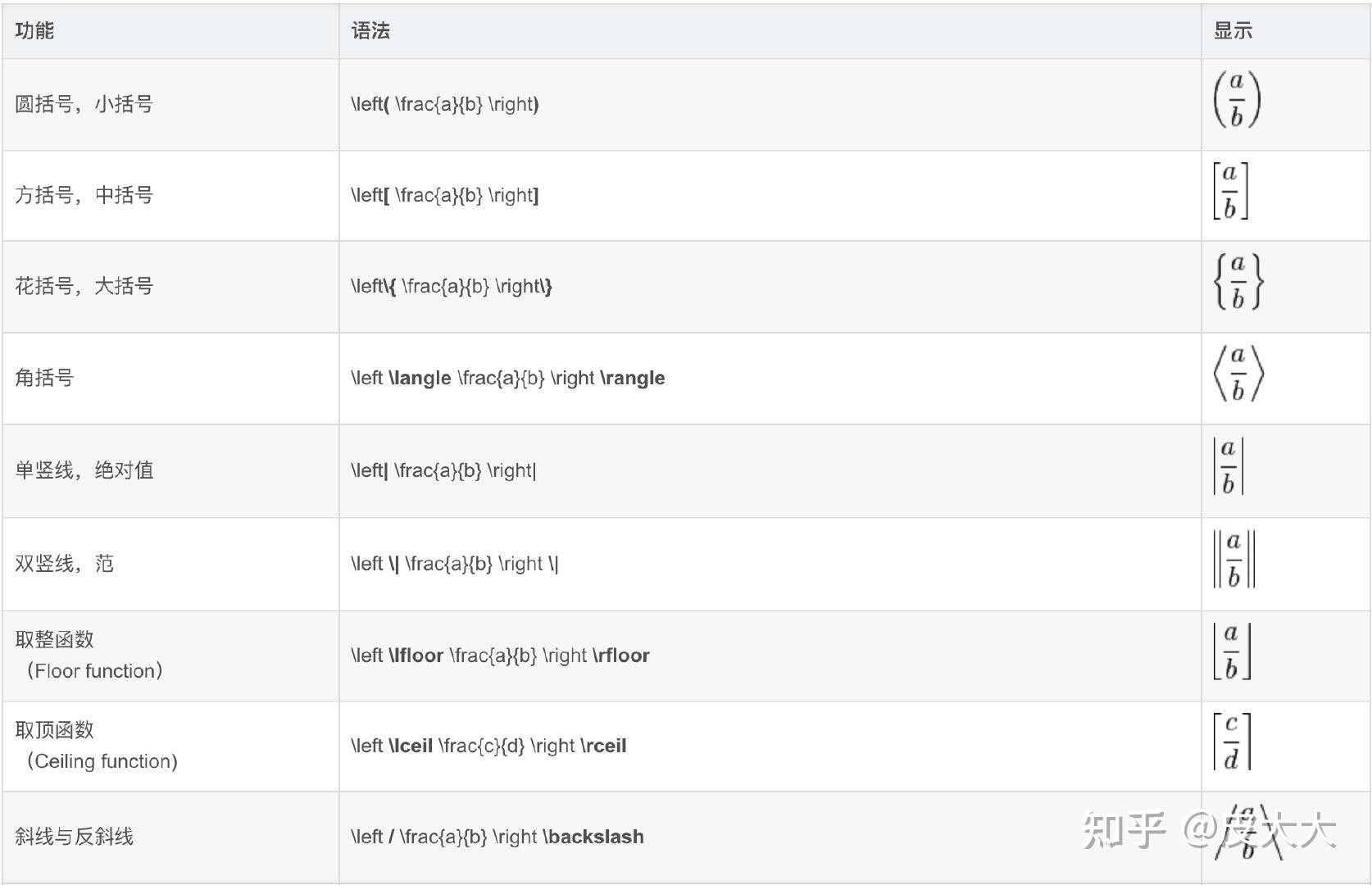Image resolution: width=1372 pixels, height=885 pixels.
Task: Select the curly brace fraction rendering
Action: point(1238,282)
